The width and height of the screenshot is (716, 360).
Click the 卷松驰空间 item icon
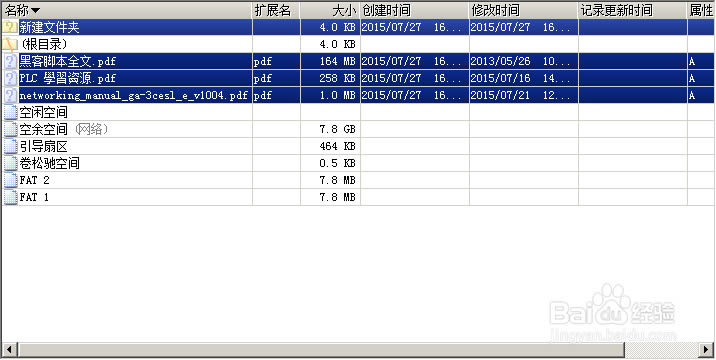click(x=10, y=163)
